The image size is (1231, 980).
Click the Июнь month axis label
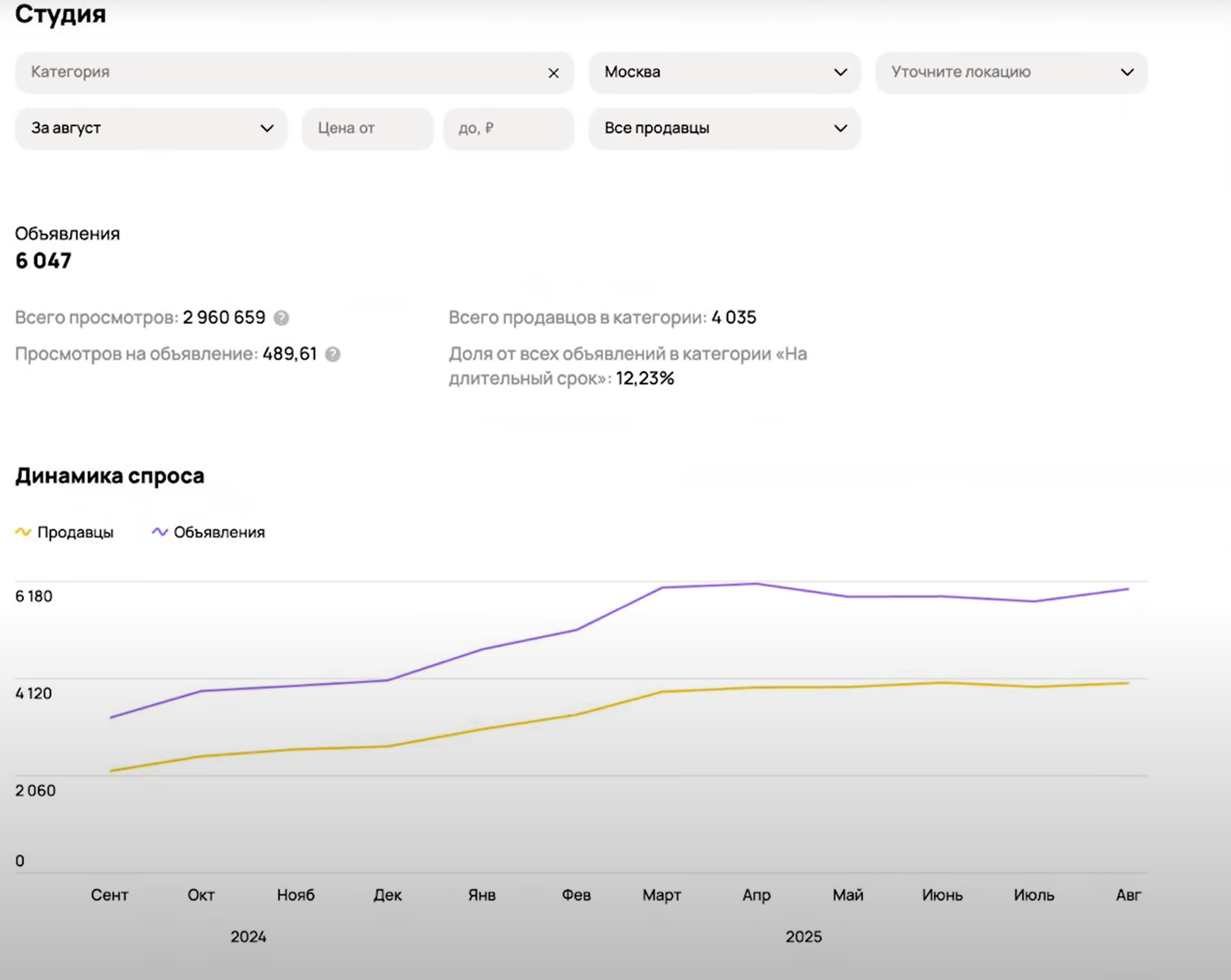click(942, 895)
